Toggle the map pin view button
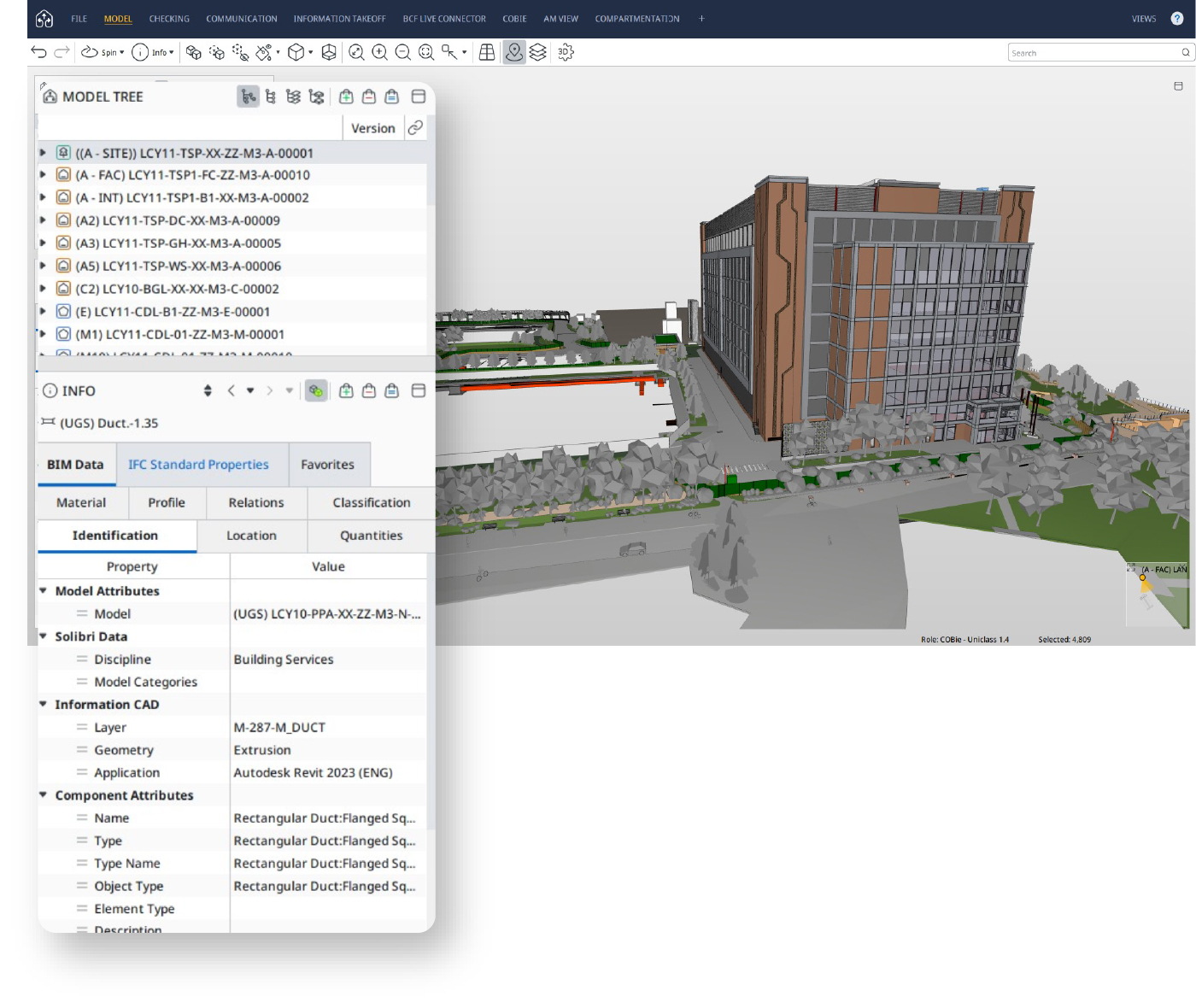 point(514,53)
